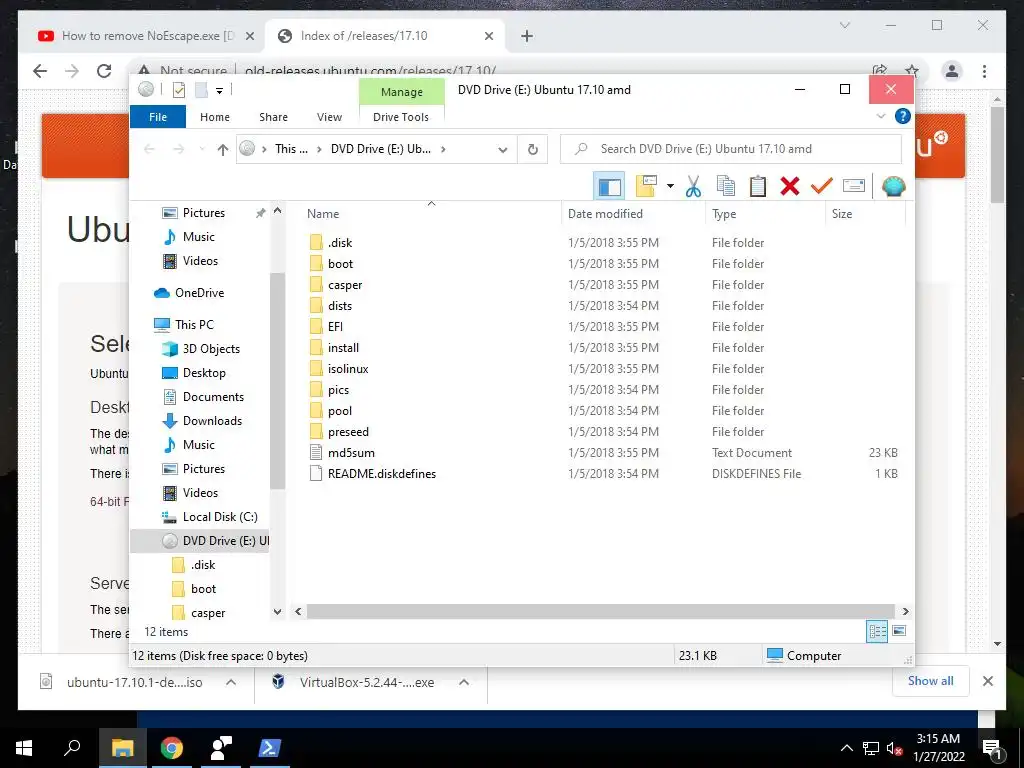Open the address bar history dropdown

coord(502,150)
